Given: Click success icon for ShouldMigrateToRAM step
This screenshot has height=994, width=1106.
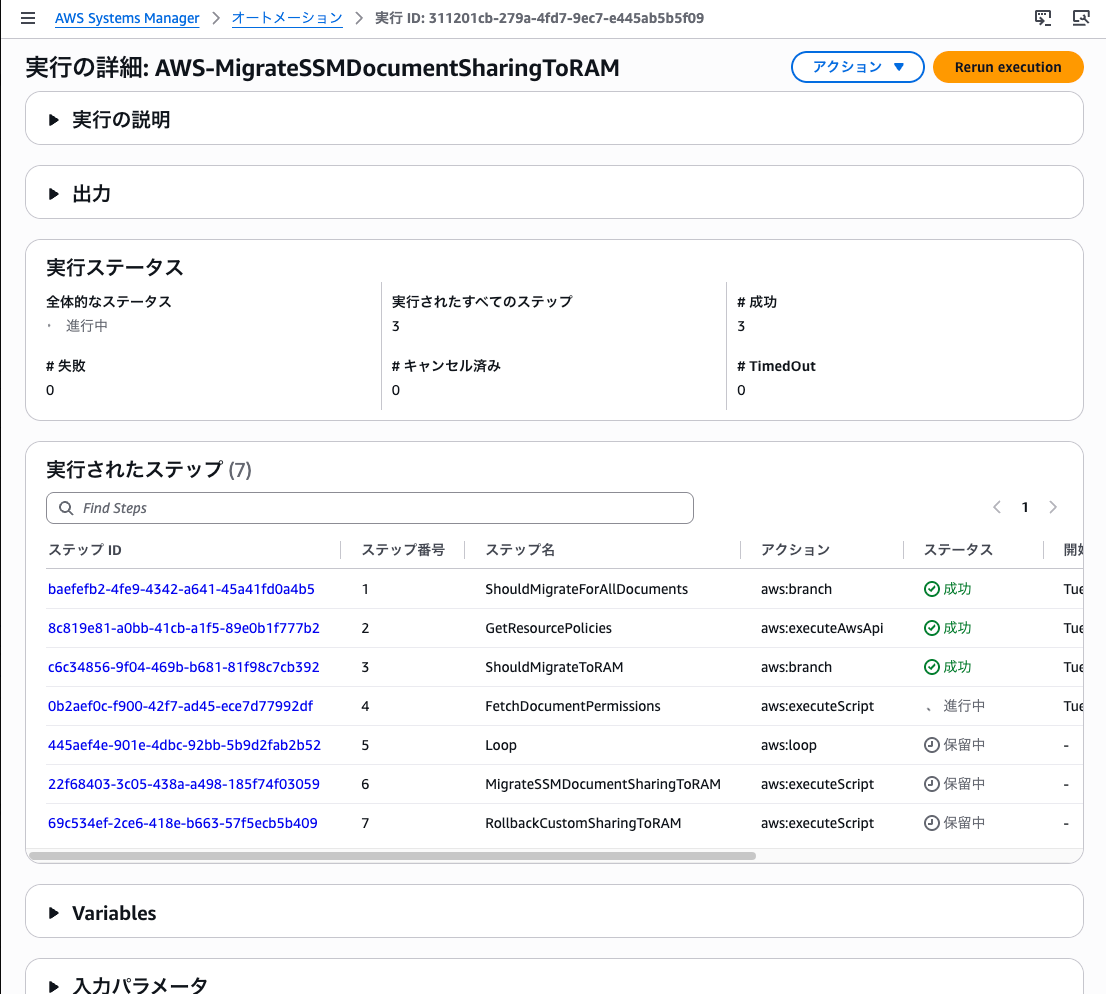Looking at the screenshot, I should (x=932, y=667).
